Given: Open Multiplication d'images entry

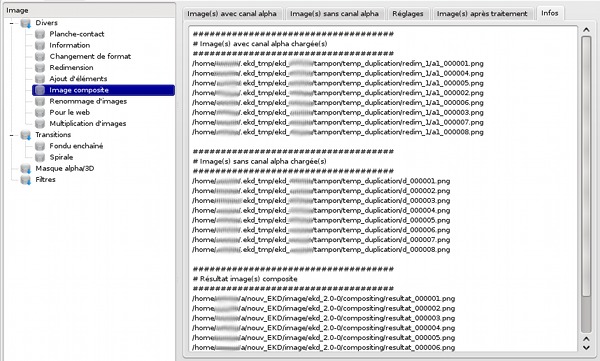Looking at the screenshot, I should pos(88,124).
